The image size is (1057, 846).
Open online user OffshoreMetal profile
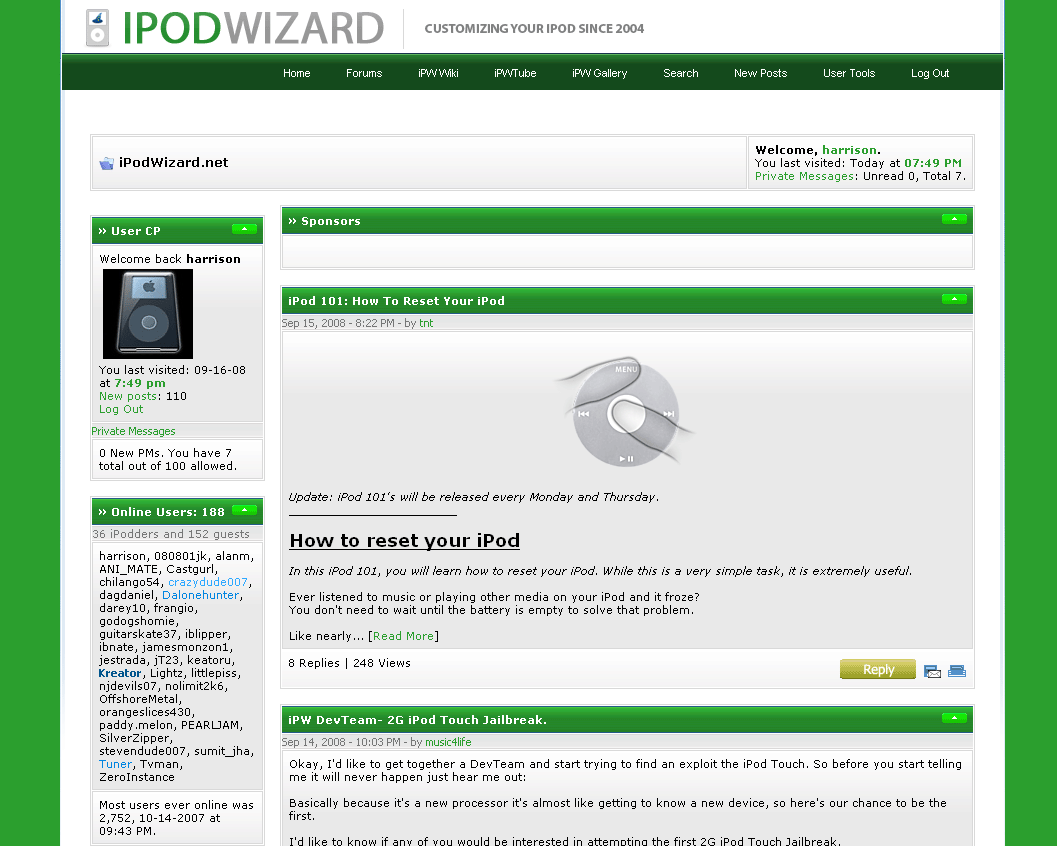point(139,699)
